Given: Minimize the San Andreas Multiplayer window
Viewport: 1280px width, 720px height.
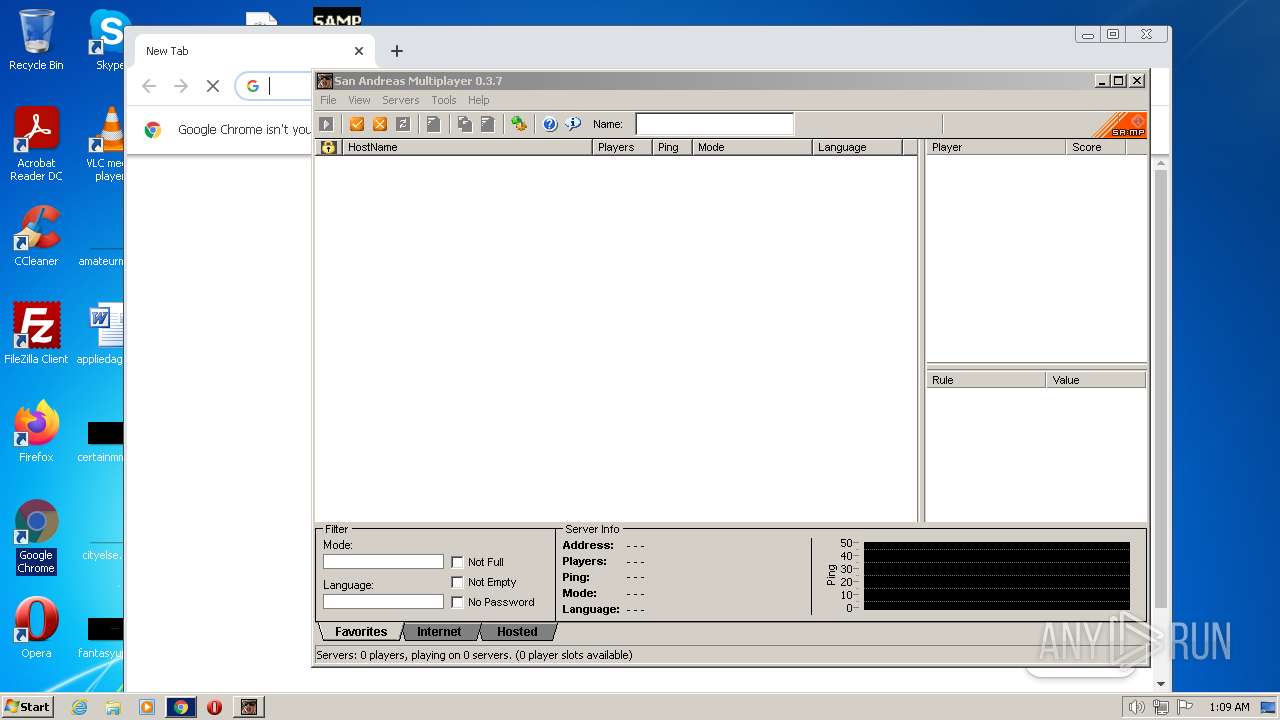Looking at the screenshot, I should 1102,81.
